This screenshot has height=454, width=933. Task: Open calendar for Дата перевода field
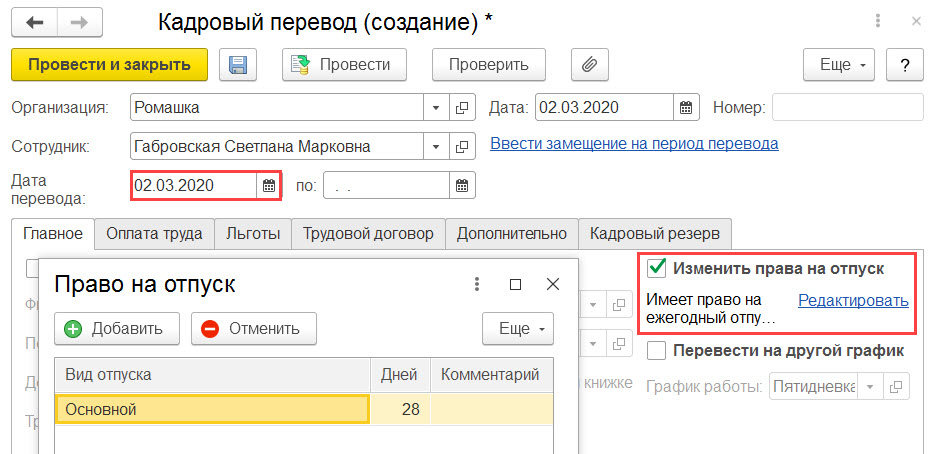pyautogui.click(x=268, y=186)
